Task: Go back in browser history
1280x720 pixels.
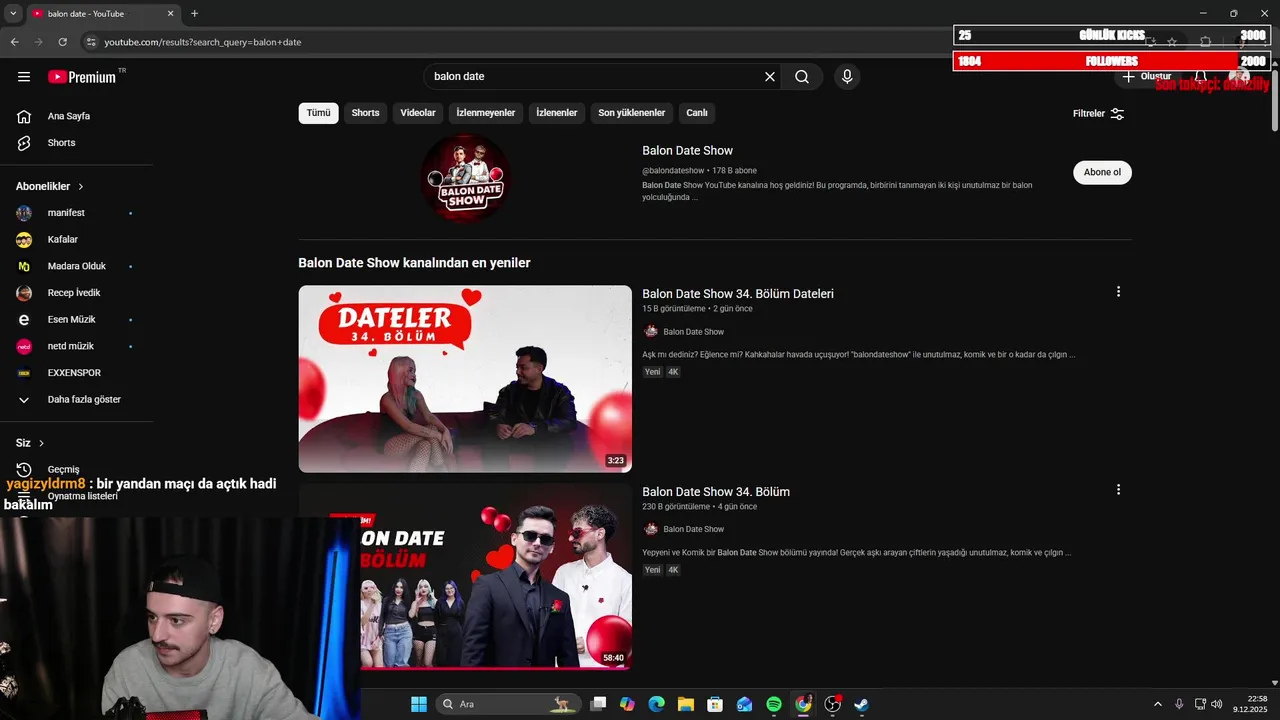Action: (15, 42)
